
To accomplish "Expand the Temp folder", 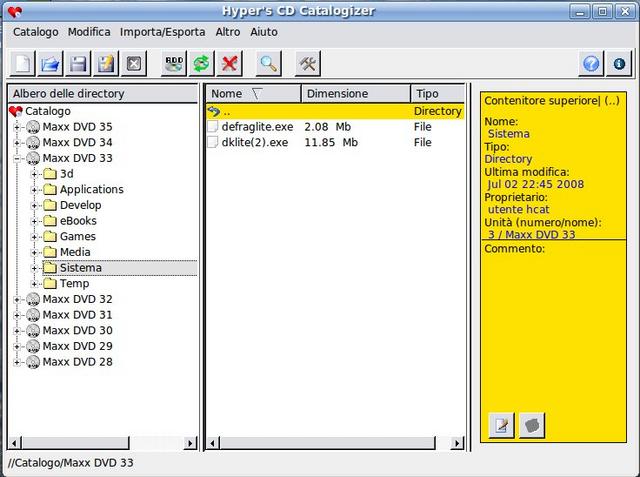I will [34, 284].
